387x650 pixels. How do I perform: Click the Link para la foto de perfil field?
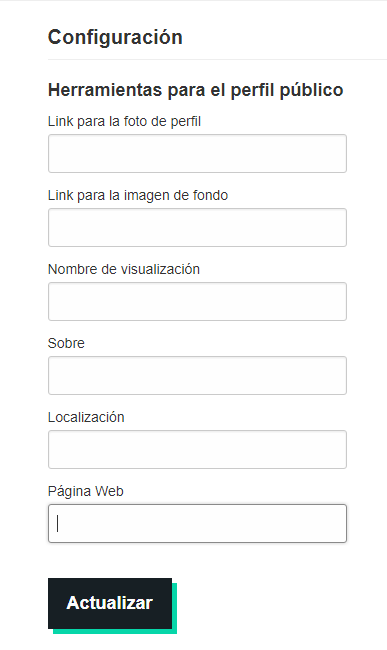(197, 153)
